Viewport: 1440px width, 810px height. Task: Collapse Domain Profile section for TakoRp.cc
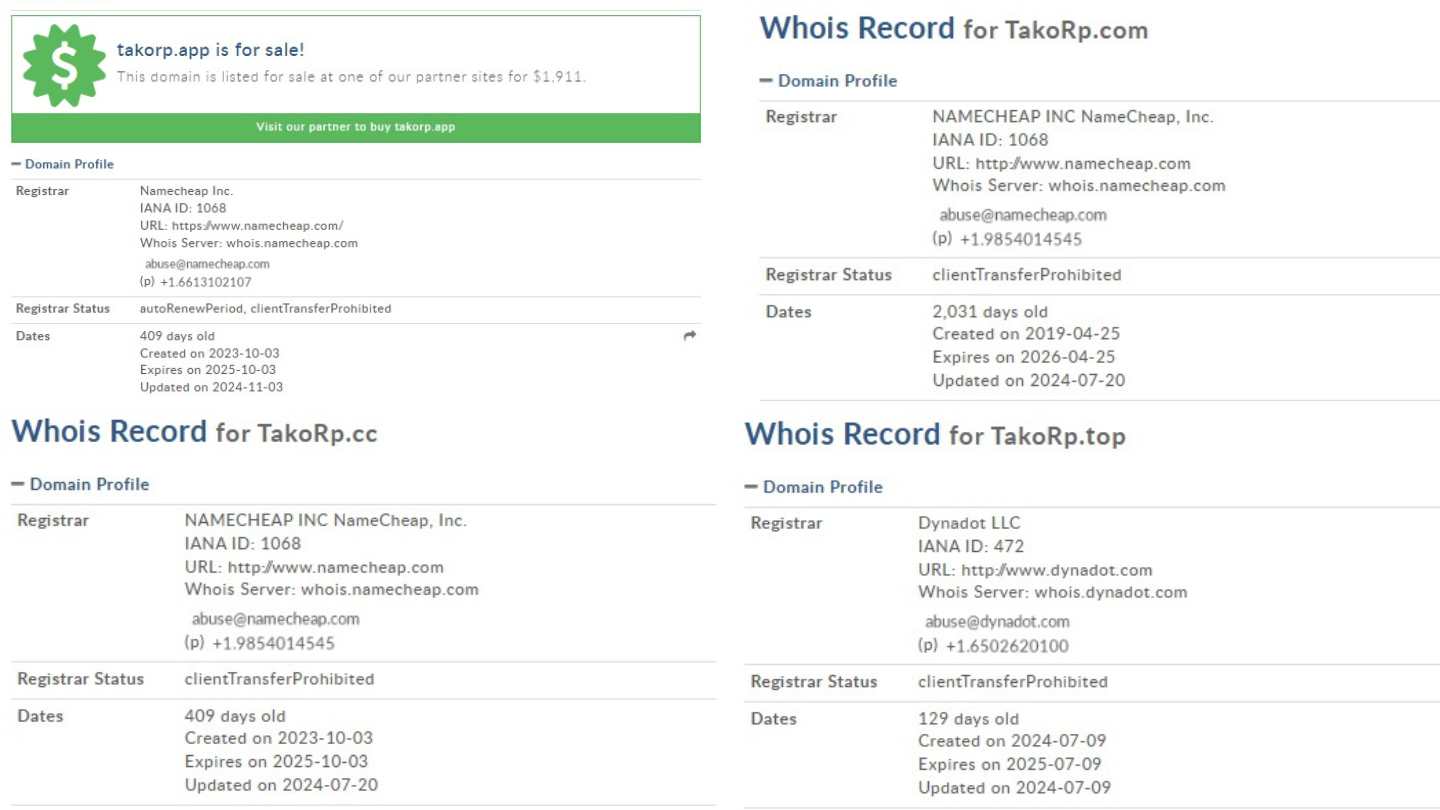pos(80,484)
